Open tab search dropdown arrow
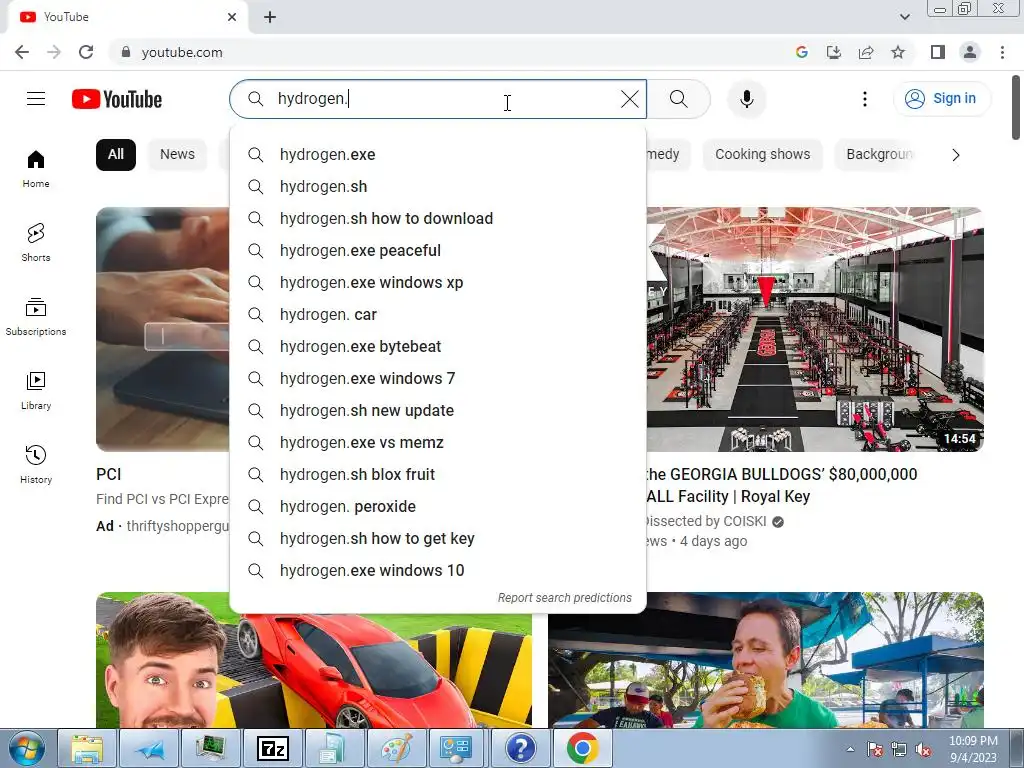 [904, 17]
